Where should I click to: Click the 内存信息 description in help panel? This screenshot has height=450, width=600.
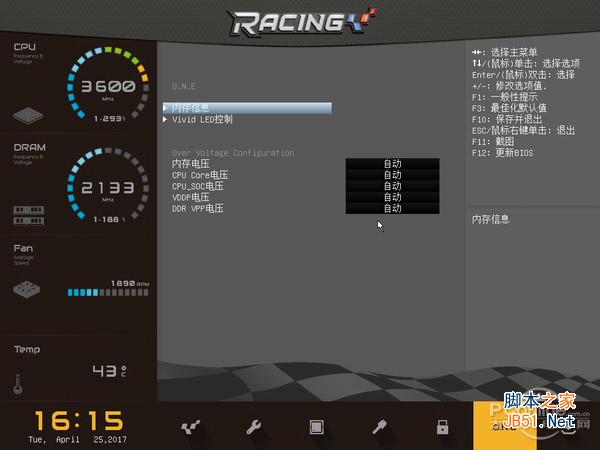point(491,219)
